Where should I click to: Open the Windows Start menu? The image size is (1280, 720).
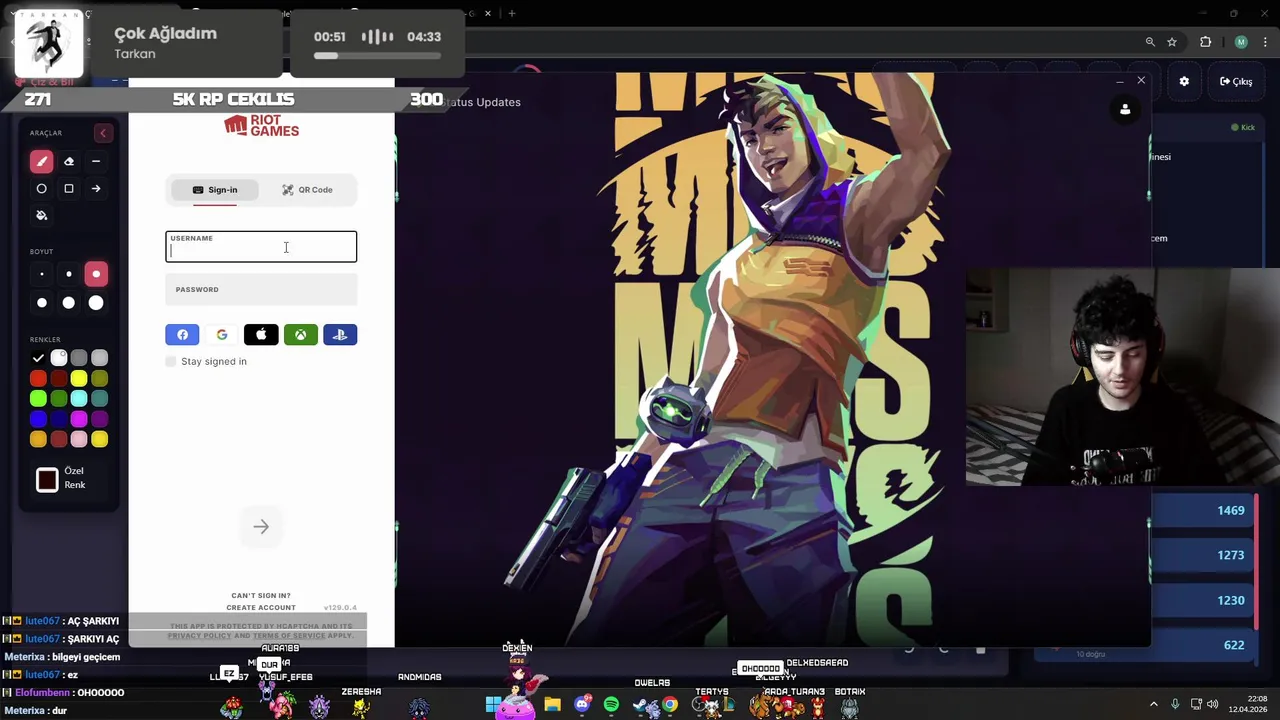pos(494,705)
